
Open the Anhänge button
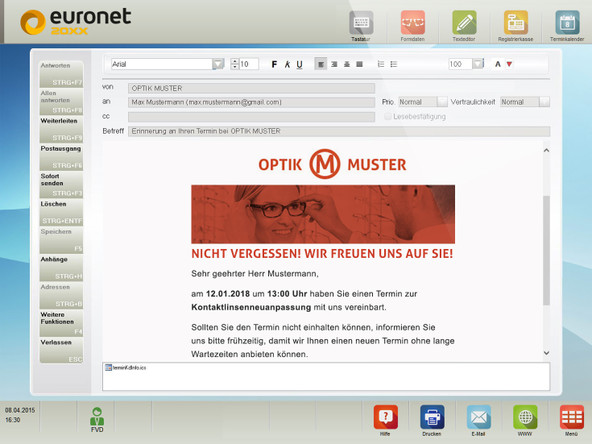pyautogui.click(x=61, y=268)
